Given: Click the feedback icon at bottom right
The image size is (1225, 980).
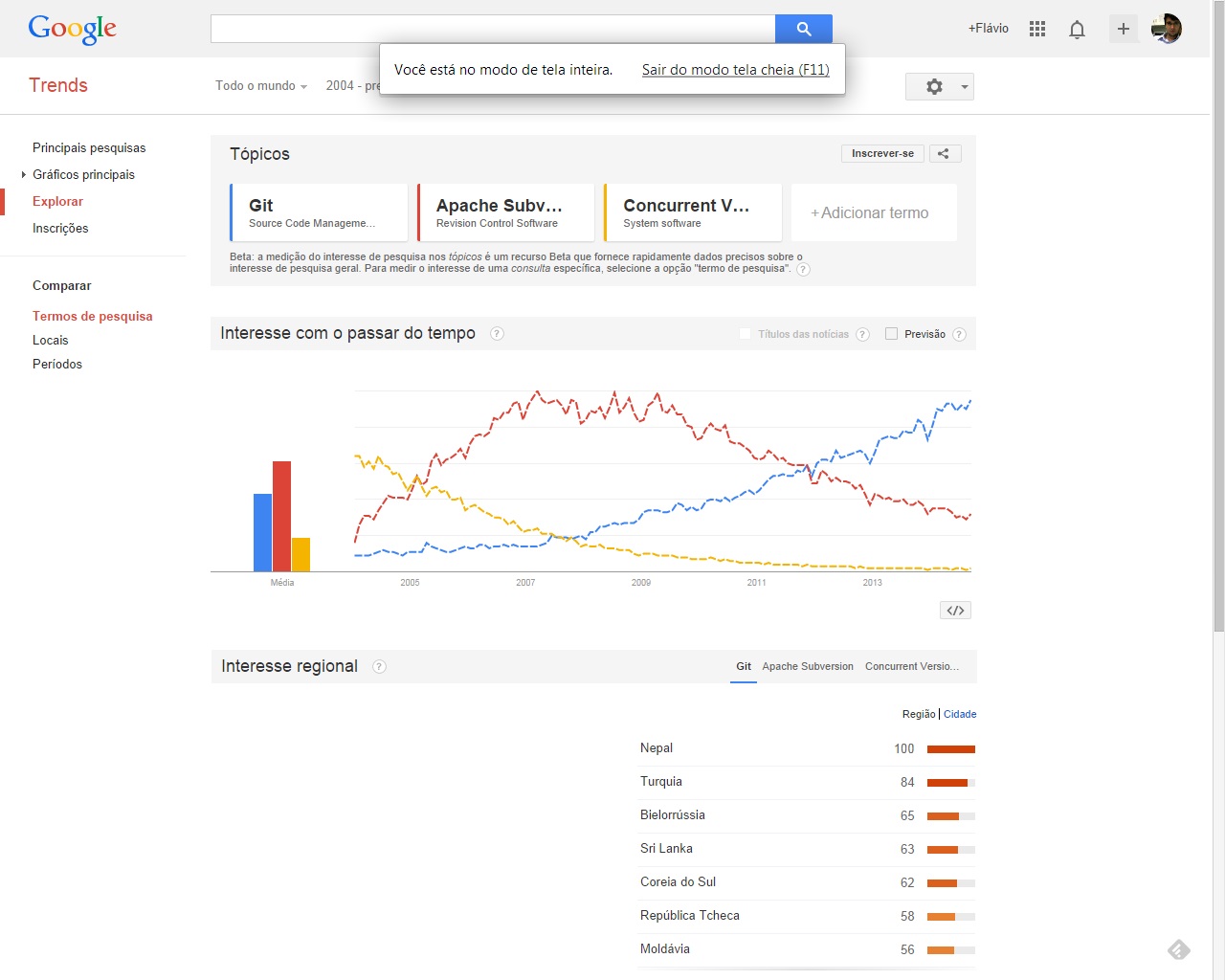Looking at the screenshot, I should tap(1179, 949).
